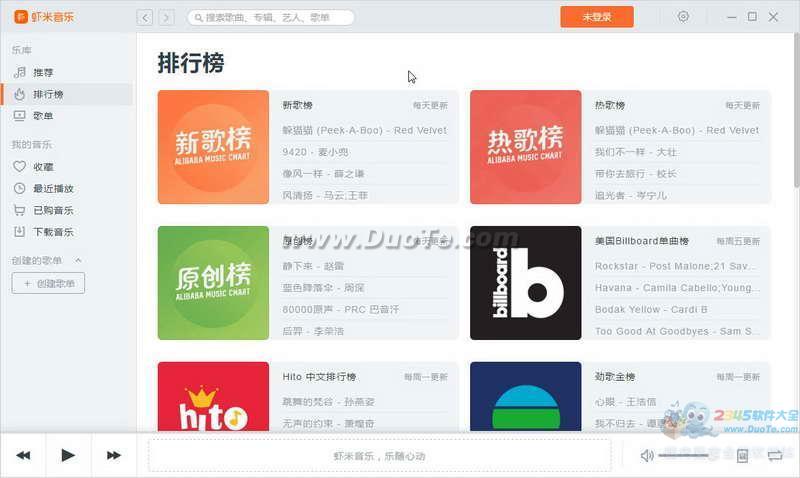Mute the volume speaker icon

point(647,456)
